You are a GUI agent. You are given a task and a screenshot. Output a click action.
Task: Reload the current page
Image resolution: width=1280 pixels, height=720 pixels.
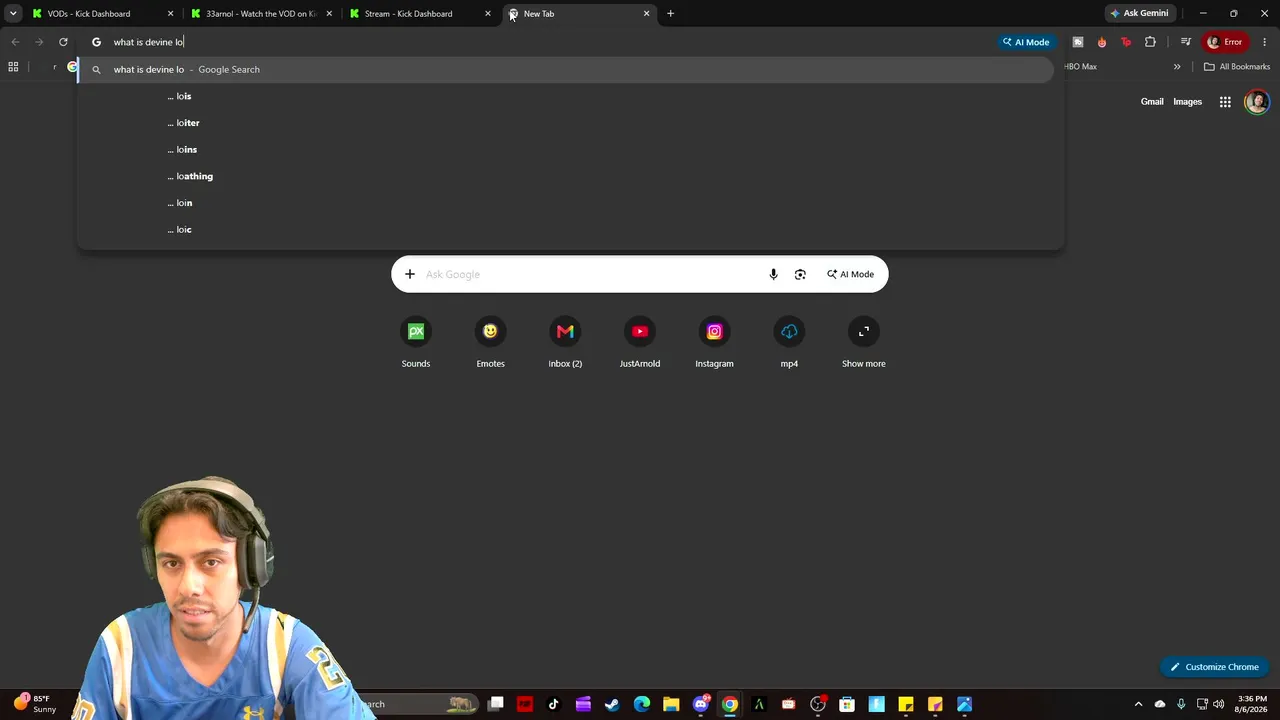pyautogui.click(x=63, y=42)
